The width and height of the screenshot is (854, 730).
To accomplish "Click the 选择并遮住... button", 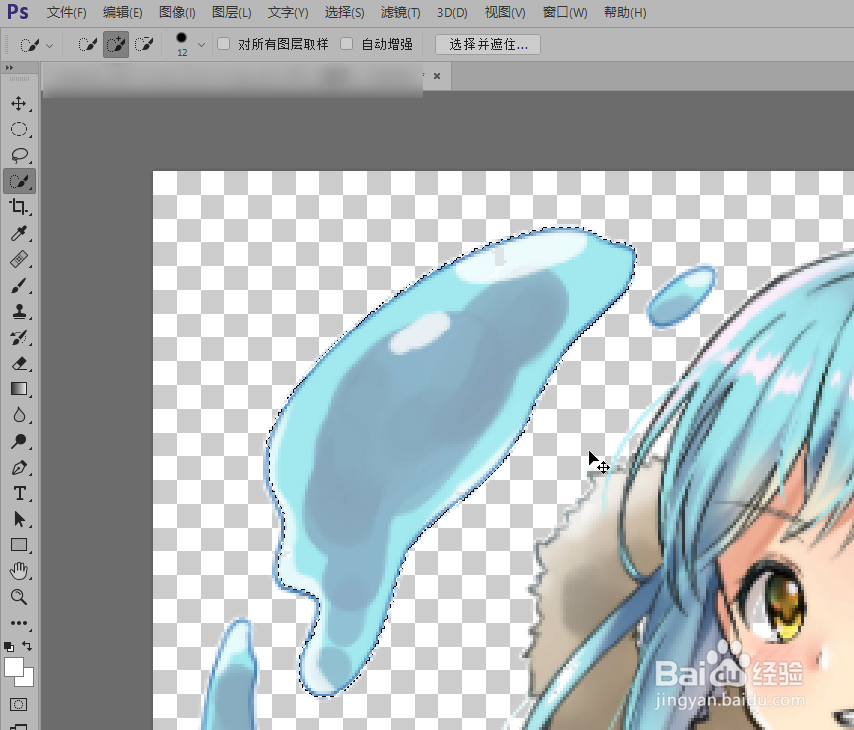I will [488, 44].
